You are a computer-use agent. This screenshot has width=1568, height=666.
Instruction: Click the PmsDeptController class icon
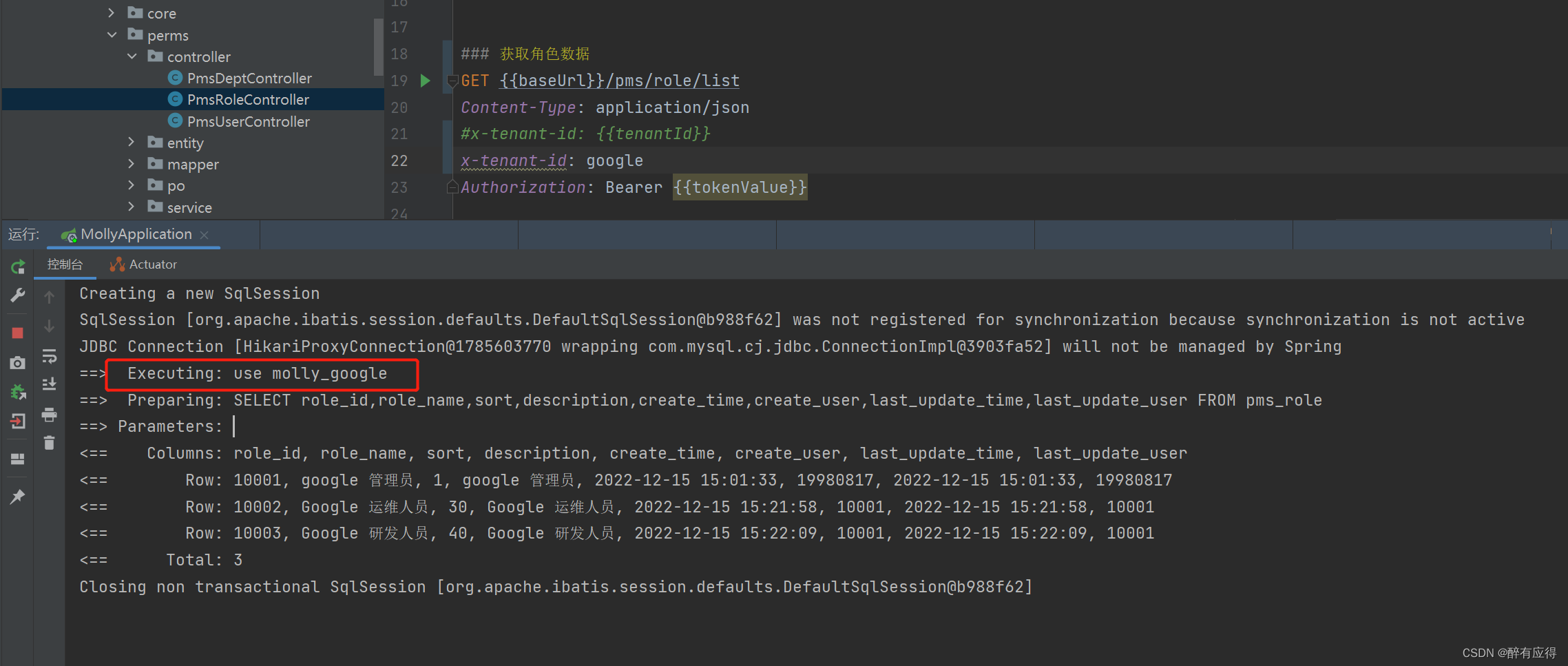tap(176, 78)
